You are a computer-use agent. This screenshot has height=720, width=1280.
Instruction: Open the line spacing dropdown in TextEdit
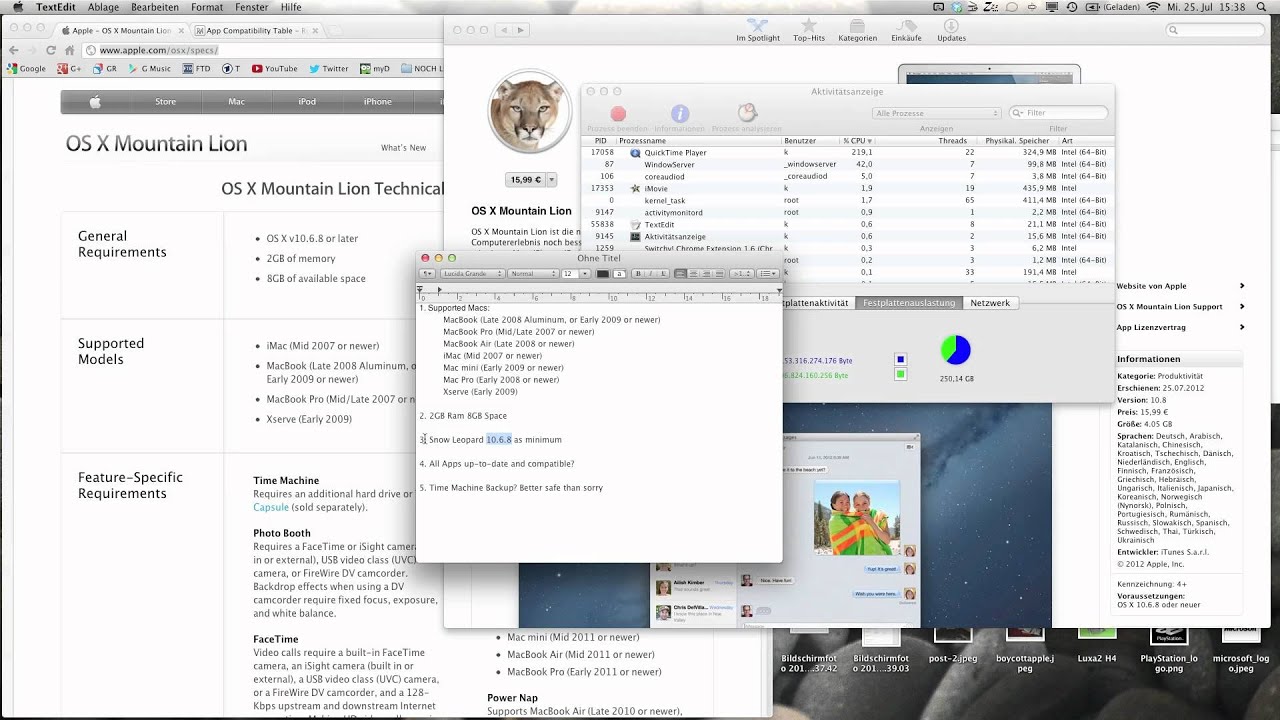[x=741, y=274]
